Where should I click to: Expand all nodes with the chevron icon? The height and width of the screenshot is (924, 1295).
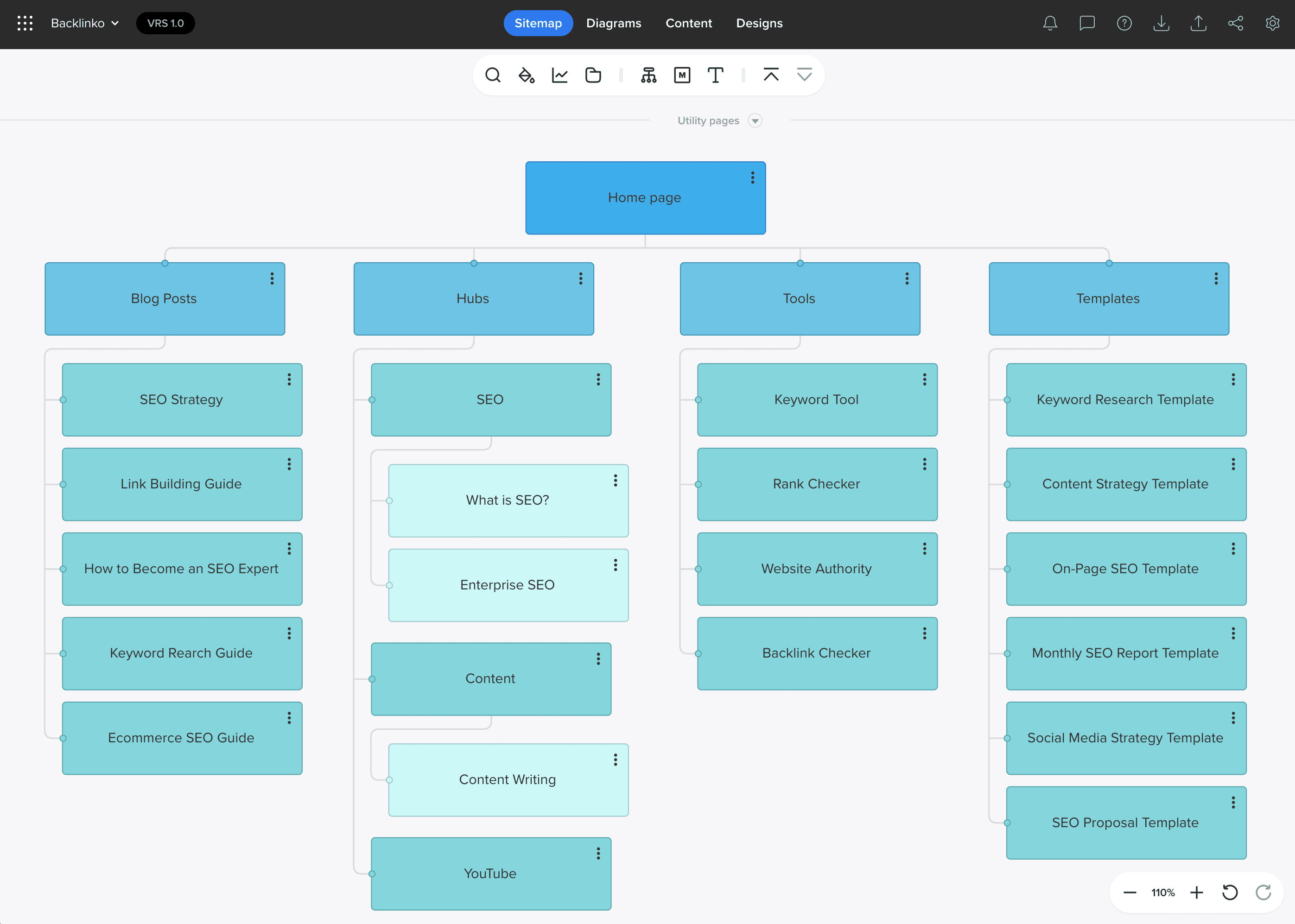click(804, 75)
